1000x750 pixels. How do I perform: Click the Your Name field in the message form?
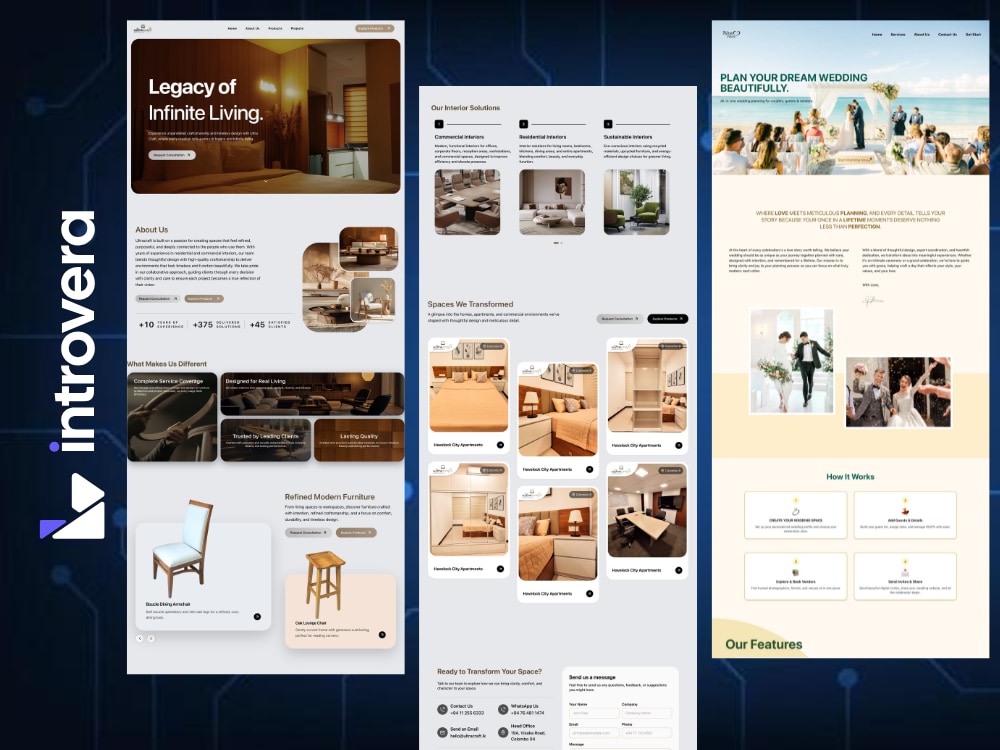coord(593,713)
